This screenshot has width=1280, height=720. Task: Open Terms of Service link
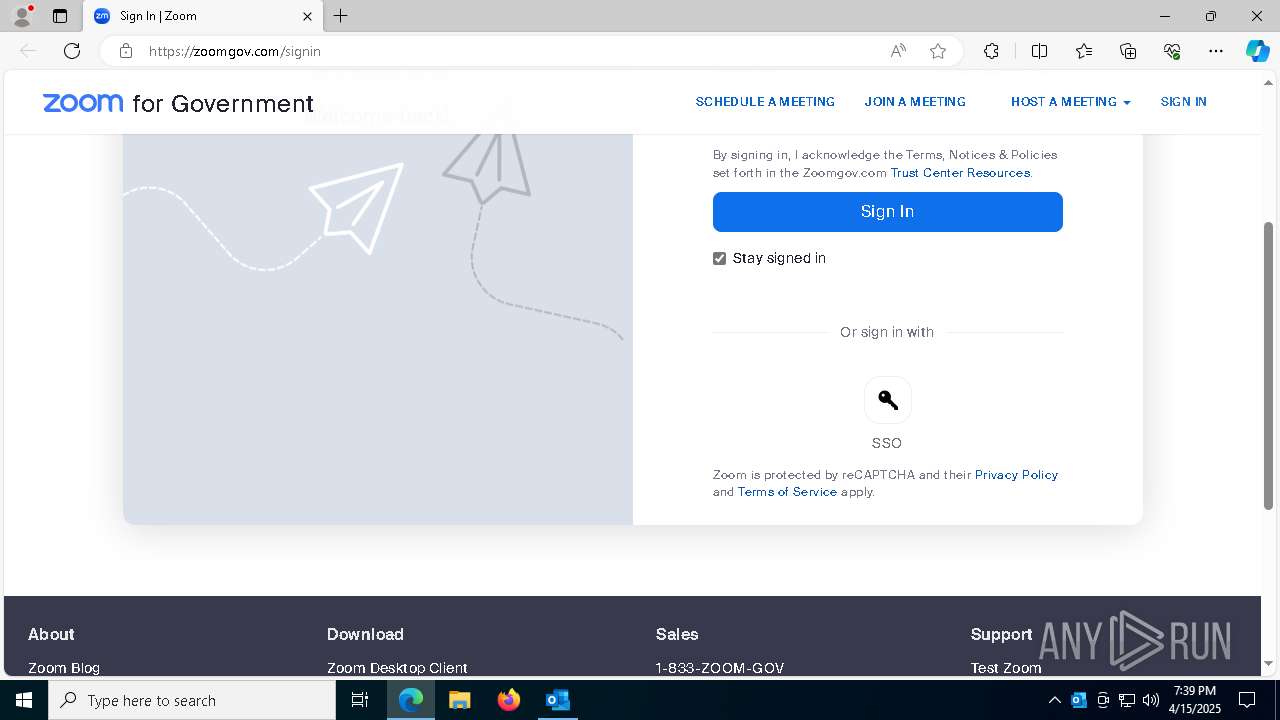[787, 492]
